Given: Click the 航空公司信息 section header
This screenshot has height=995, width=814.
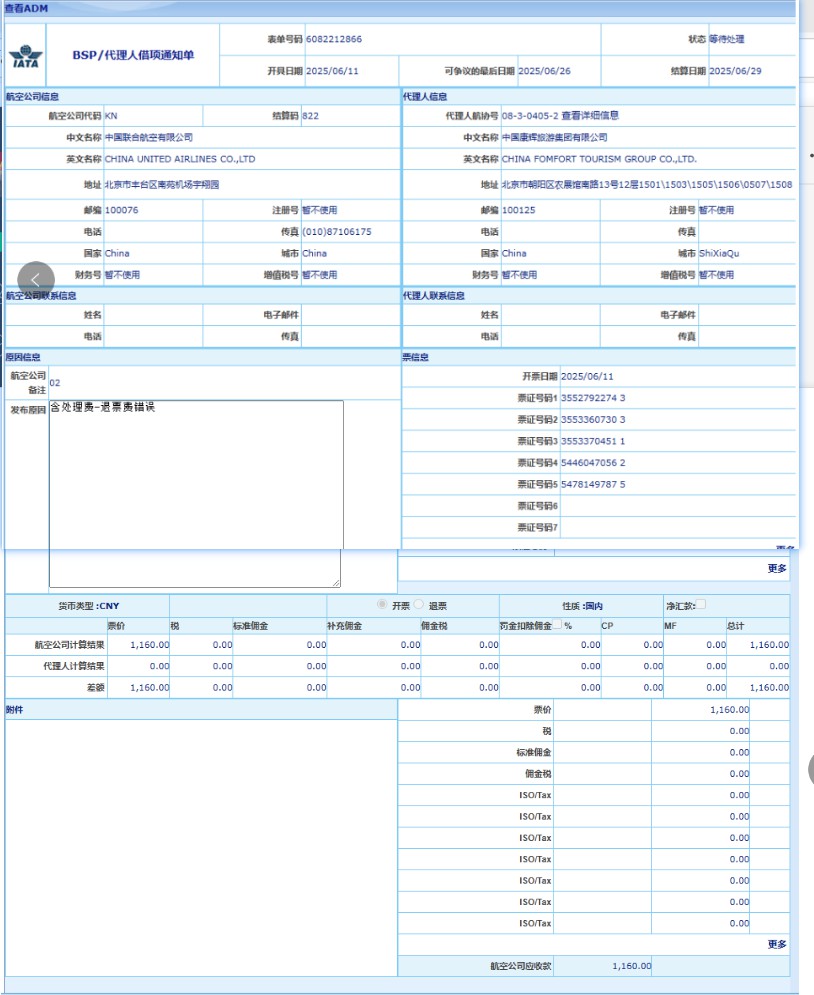Looking at the screenshot, I should tap(32, 97).
